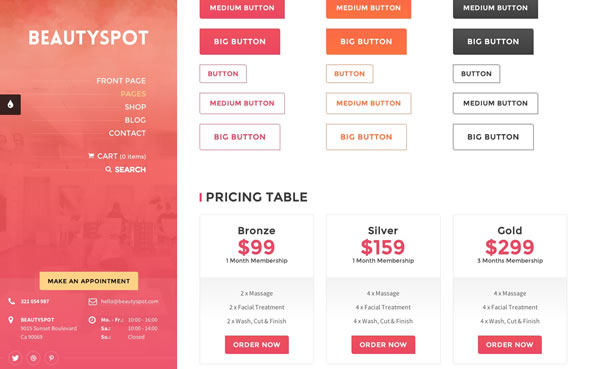Open the Pinterest social icon
The width and height of the screenshot is (590, 369).
[52, 358]
